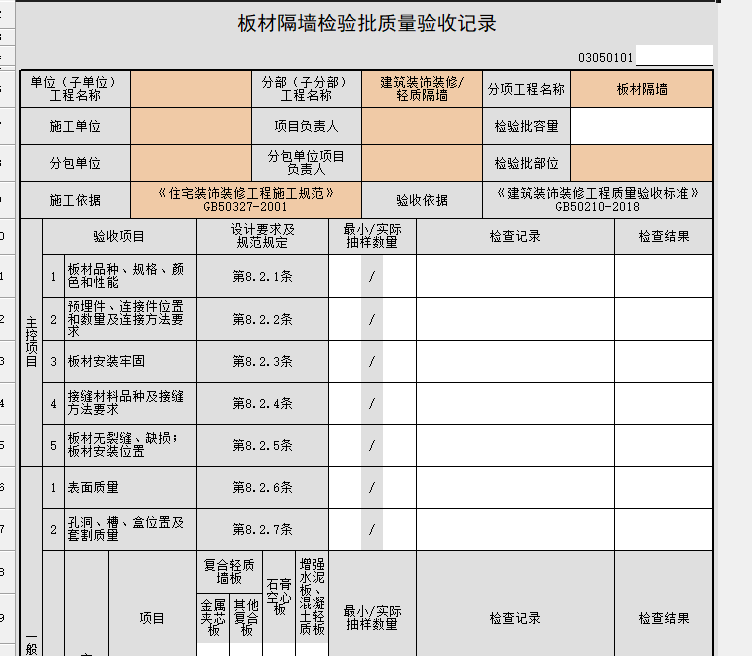Click the orange 板材隔墙 value cell

click(641, 89)
